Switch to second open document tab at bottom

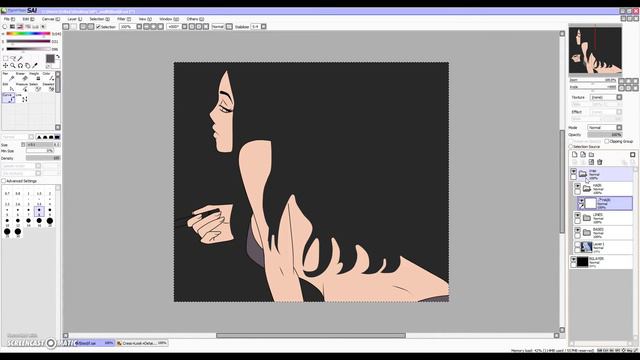[x=142, y=343]
